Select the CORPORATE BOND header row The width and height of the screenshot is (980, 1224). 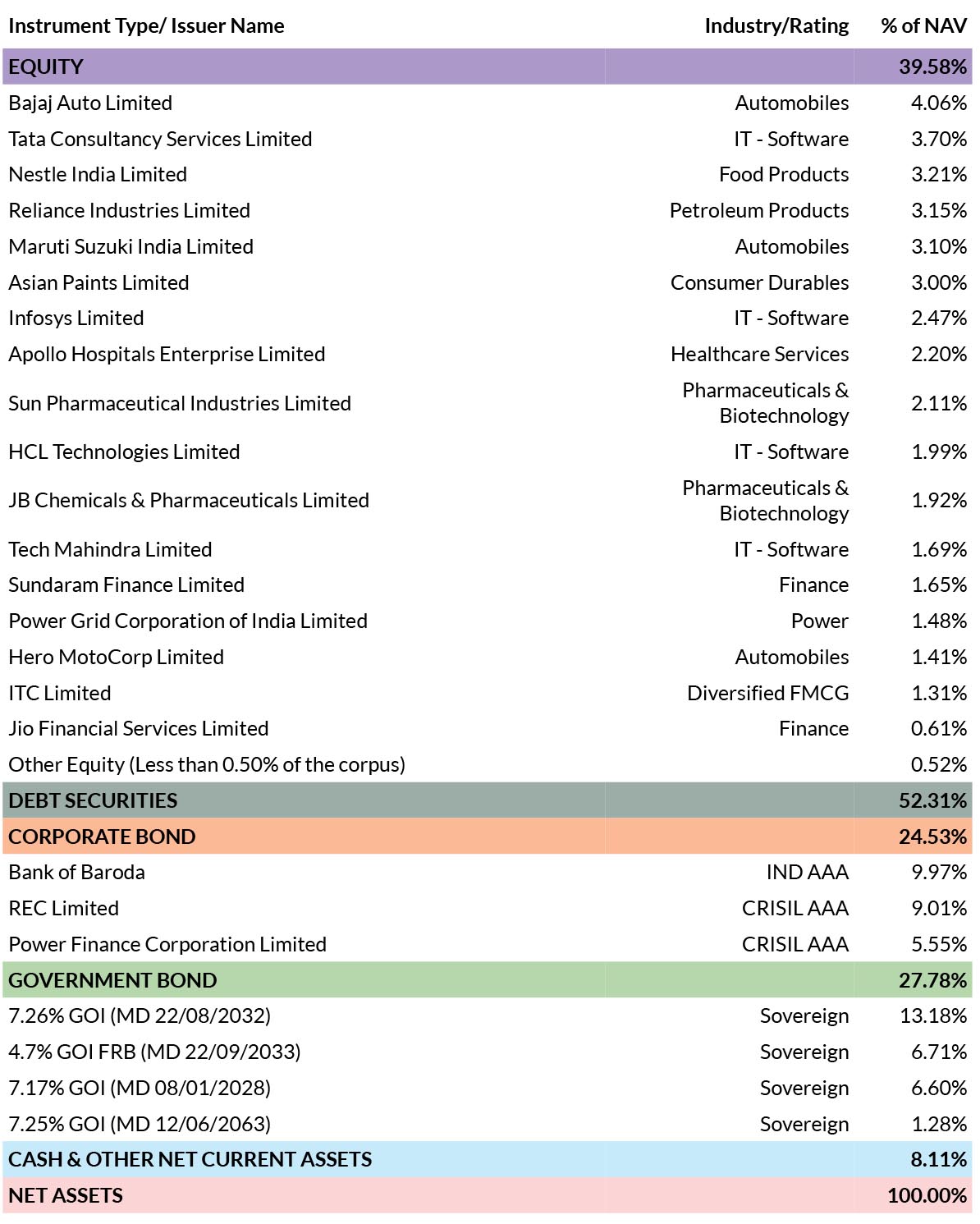(488, 837)
